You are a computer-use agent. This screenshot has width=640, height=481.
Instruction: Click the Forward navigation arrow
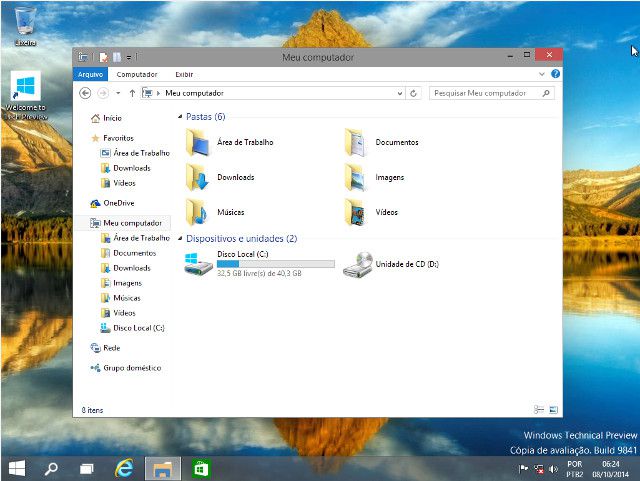click(103, 93)
